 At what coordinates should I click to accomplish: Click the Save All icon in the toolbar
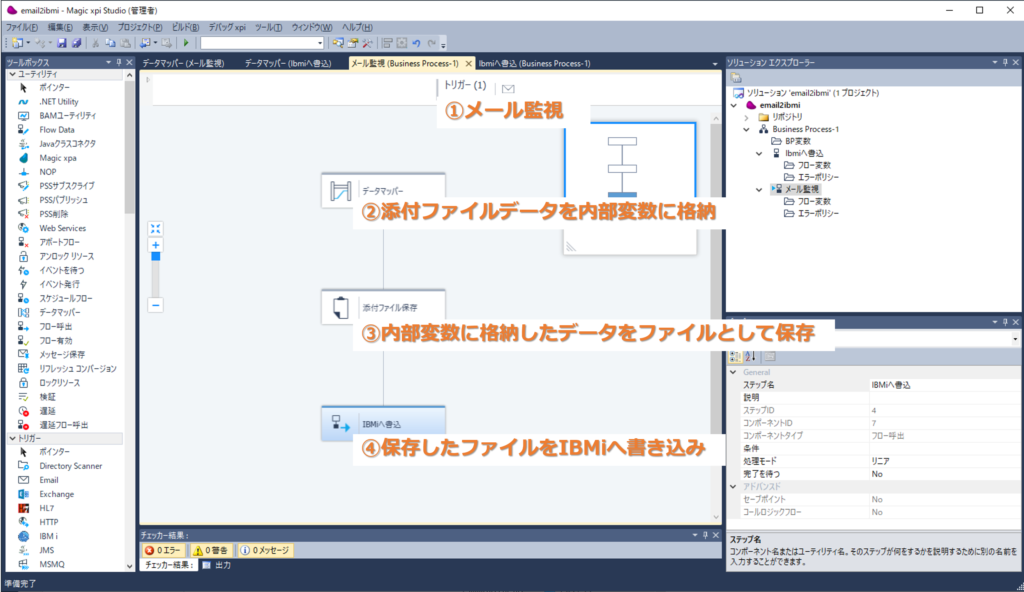(x=76, y=43)
